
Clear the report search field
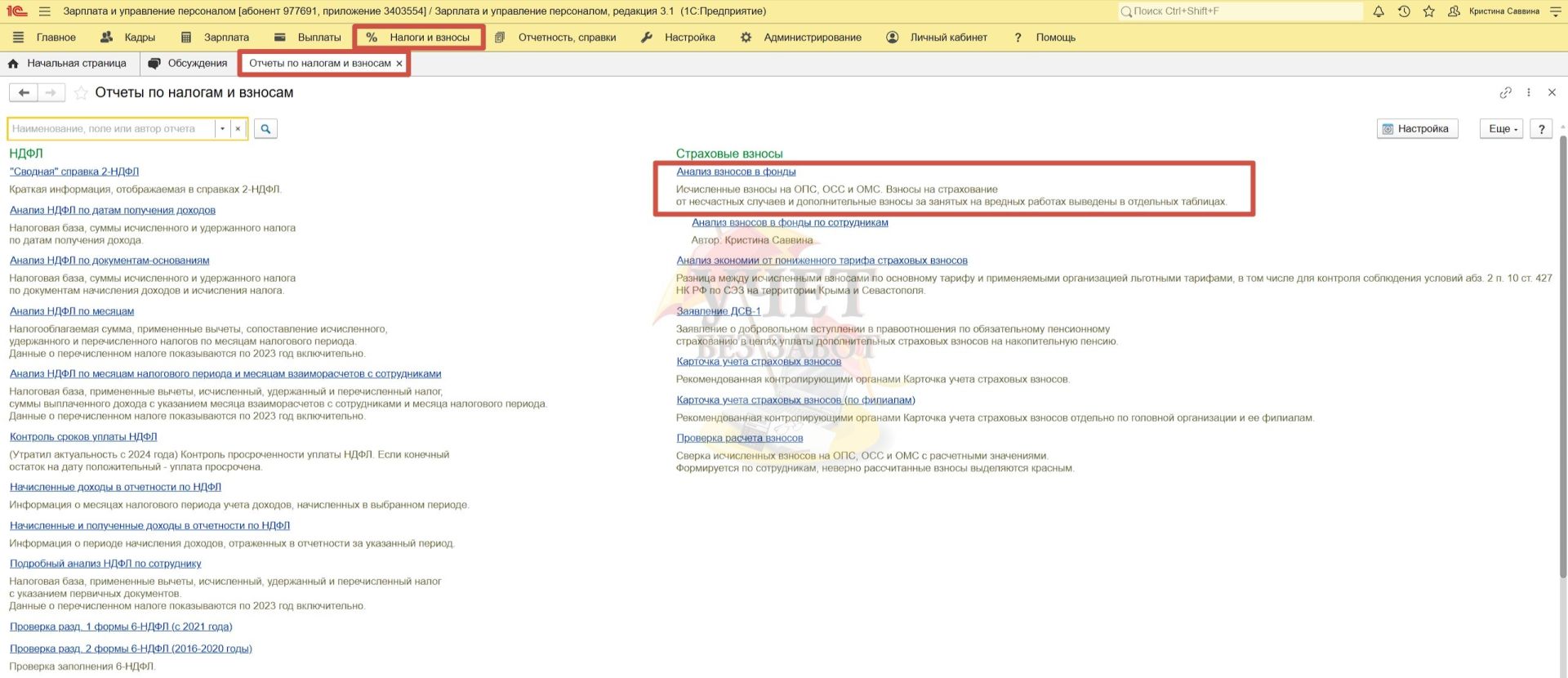click(238, 129)
